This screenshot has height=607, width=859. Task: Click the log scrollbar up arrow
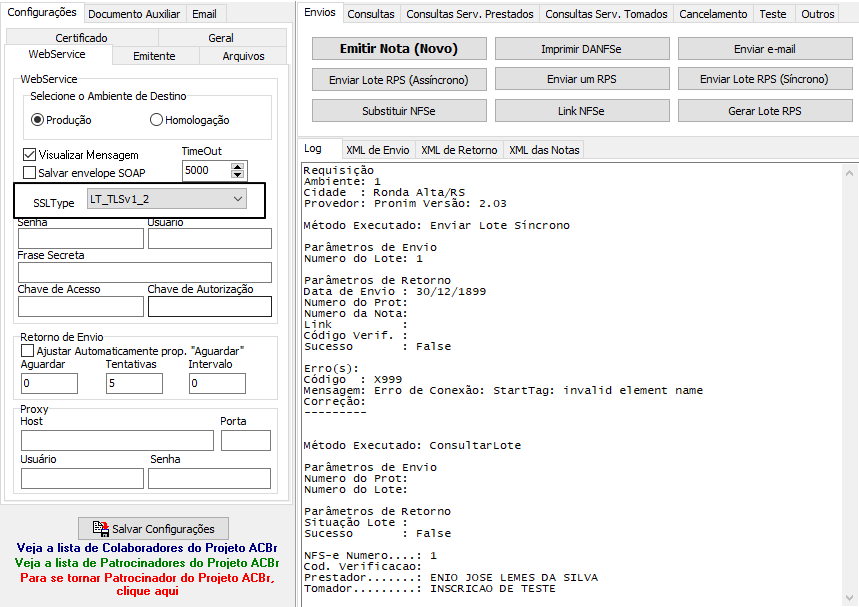pos(849,173)
